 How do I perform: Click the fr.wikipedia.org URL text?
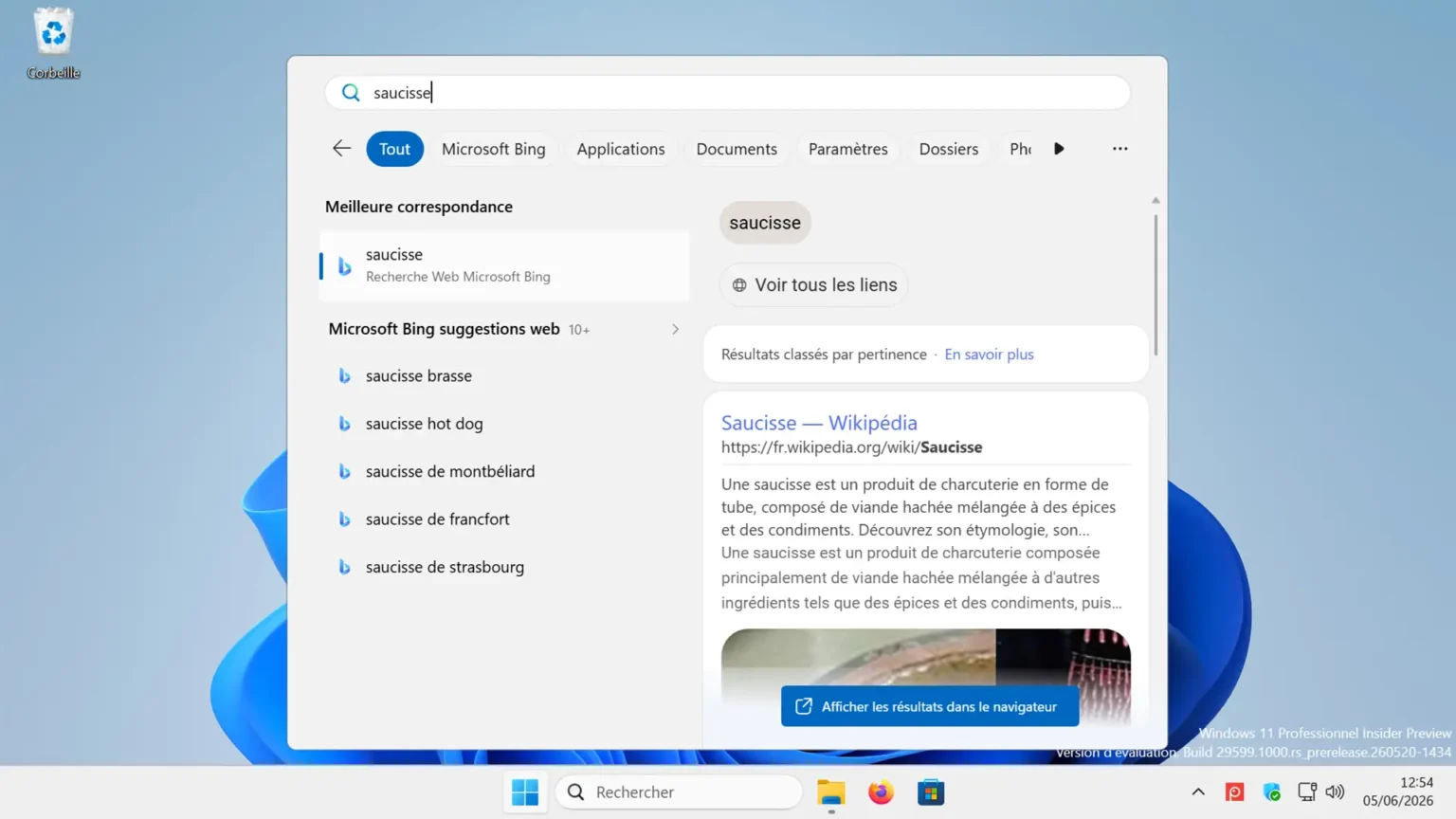coord(851,447)
